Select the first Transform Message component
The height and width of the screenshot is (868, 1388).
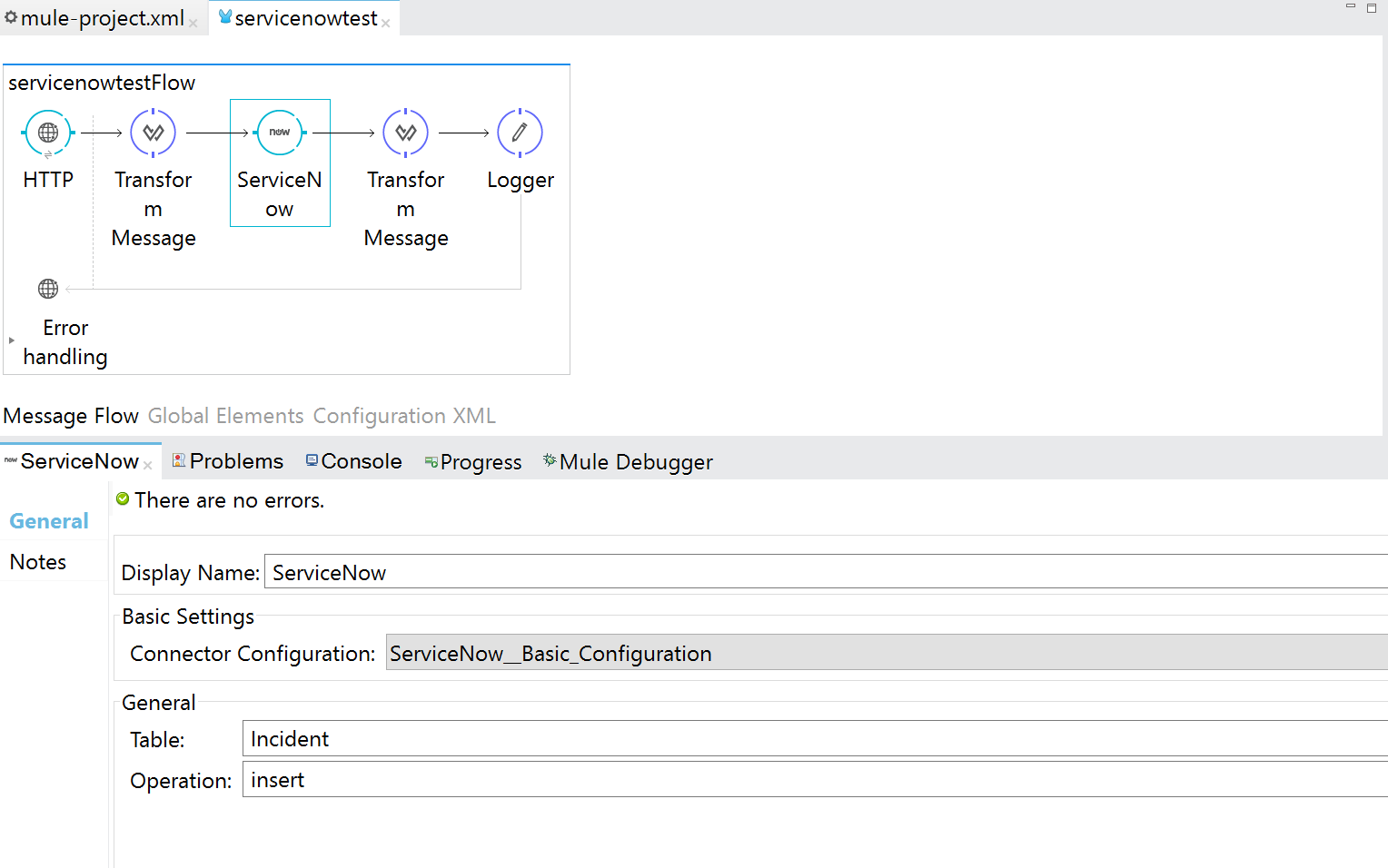pos(153,133)
